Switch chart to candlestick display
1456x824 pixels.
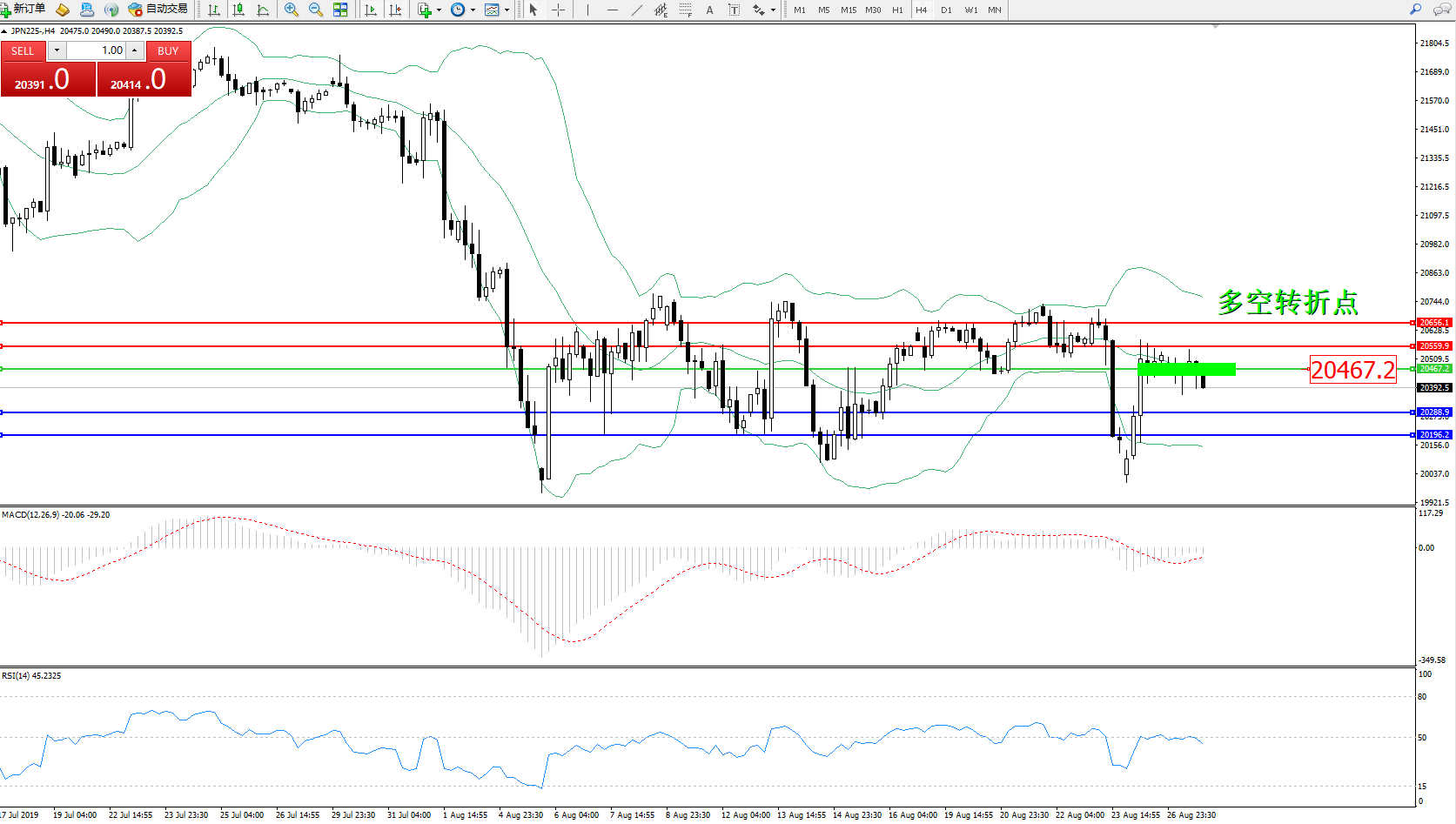click(x=238, y=10)
